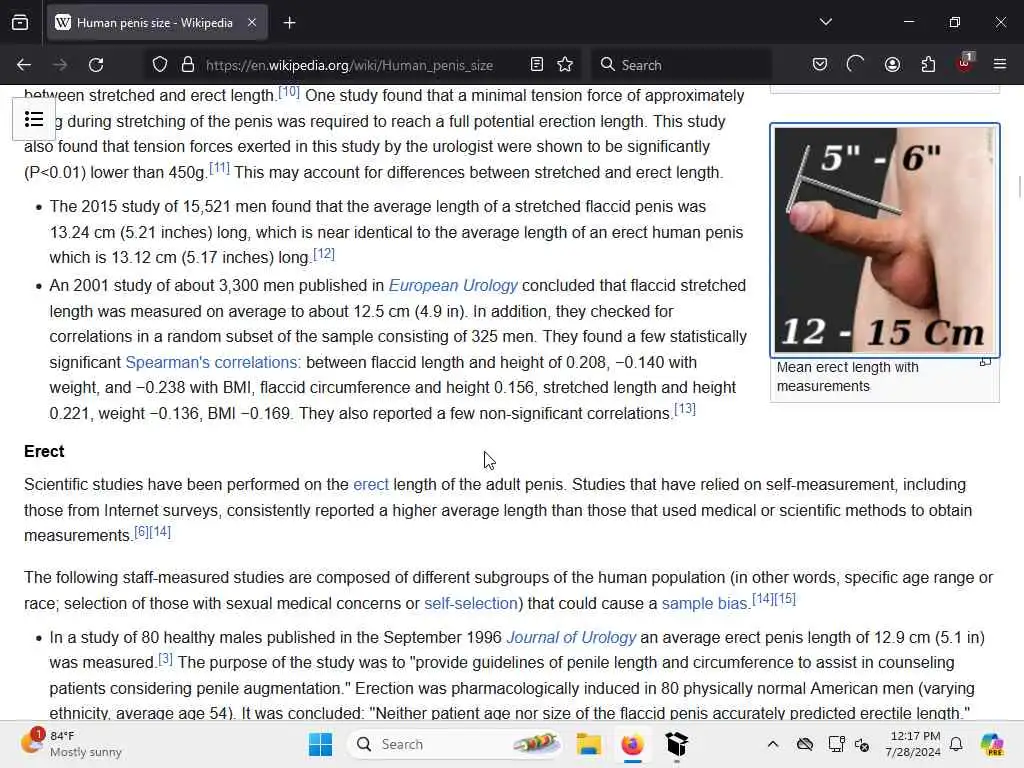Reload the current page

pos(96,65)
